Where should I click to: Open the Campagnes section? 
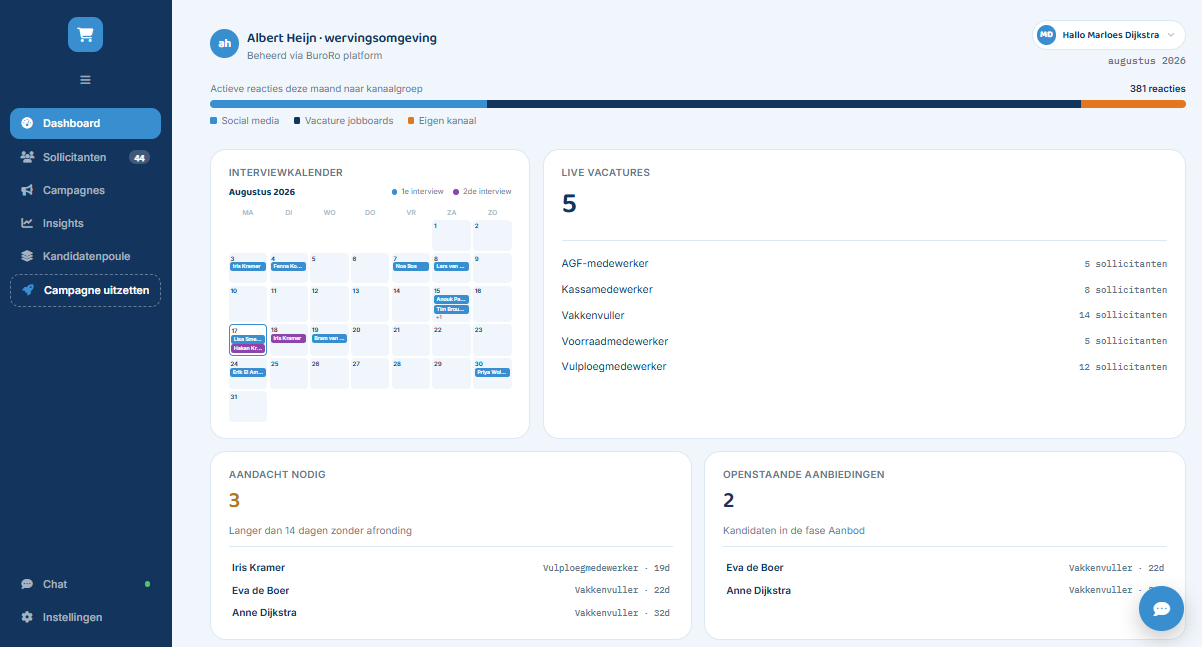pyautogui.click(x=85, y=190)
